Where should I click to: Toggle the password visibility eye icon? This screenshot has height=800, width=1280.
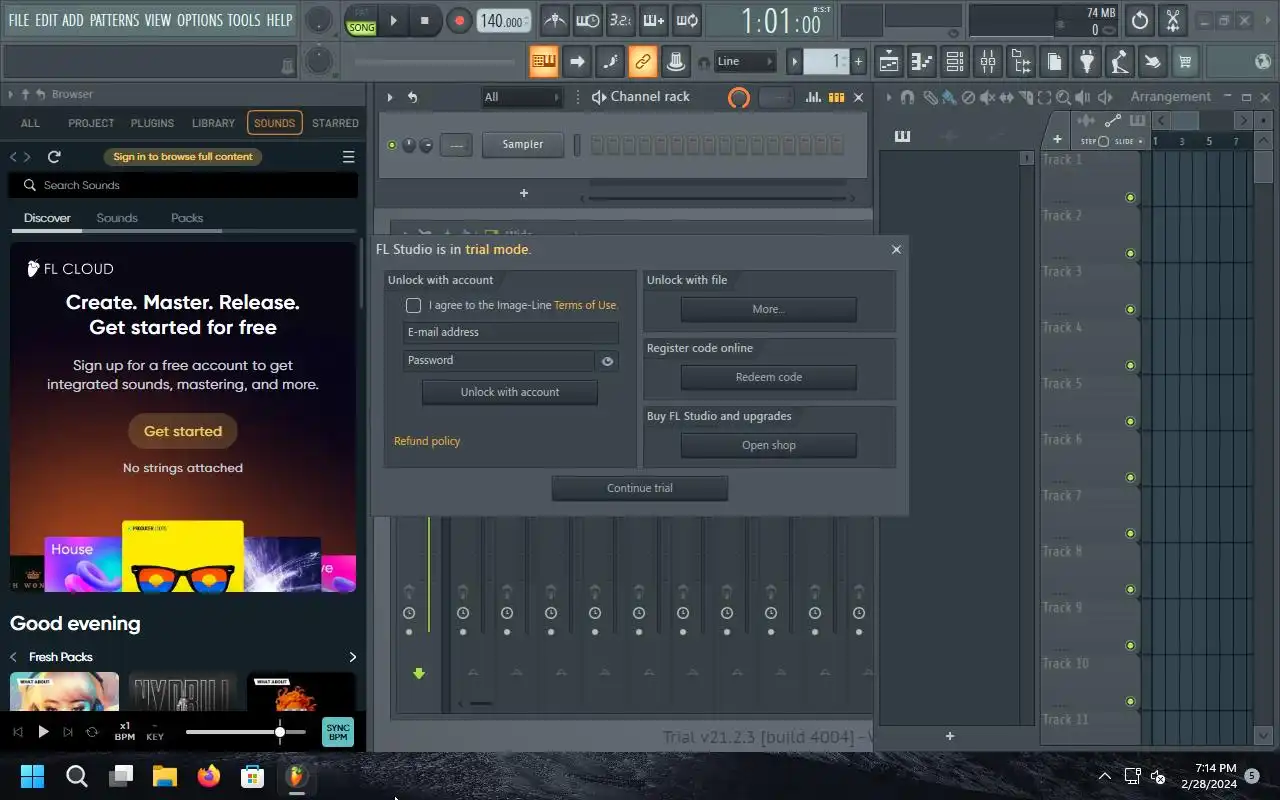point(607,361)
